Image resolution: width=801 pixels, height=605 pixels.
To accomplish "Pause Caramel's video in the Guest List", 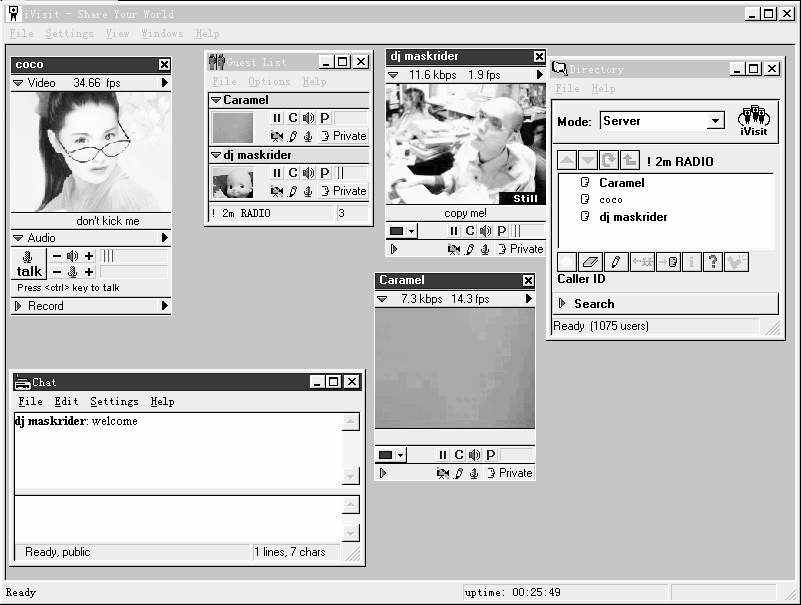I will (277, 118).
